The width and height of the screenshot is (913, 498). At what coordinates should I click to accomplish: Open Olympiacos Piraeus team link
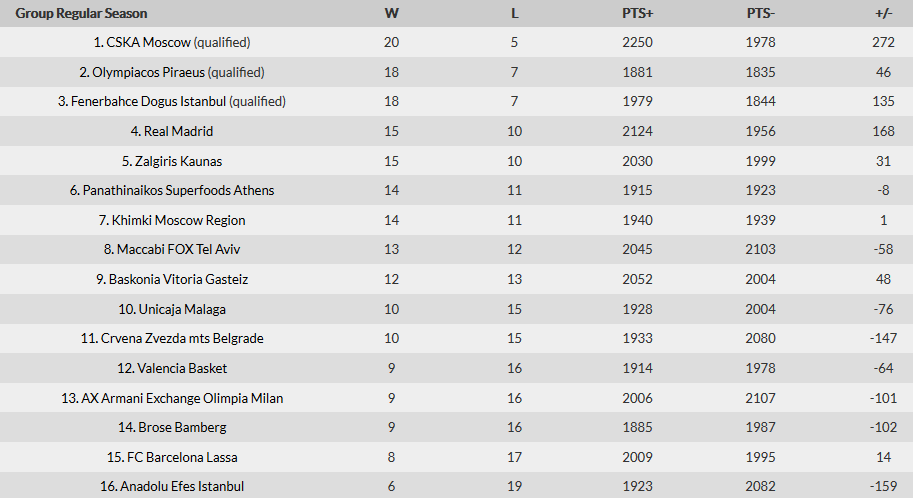coord(148,72)
